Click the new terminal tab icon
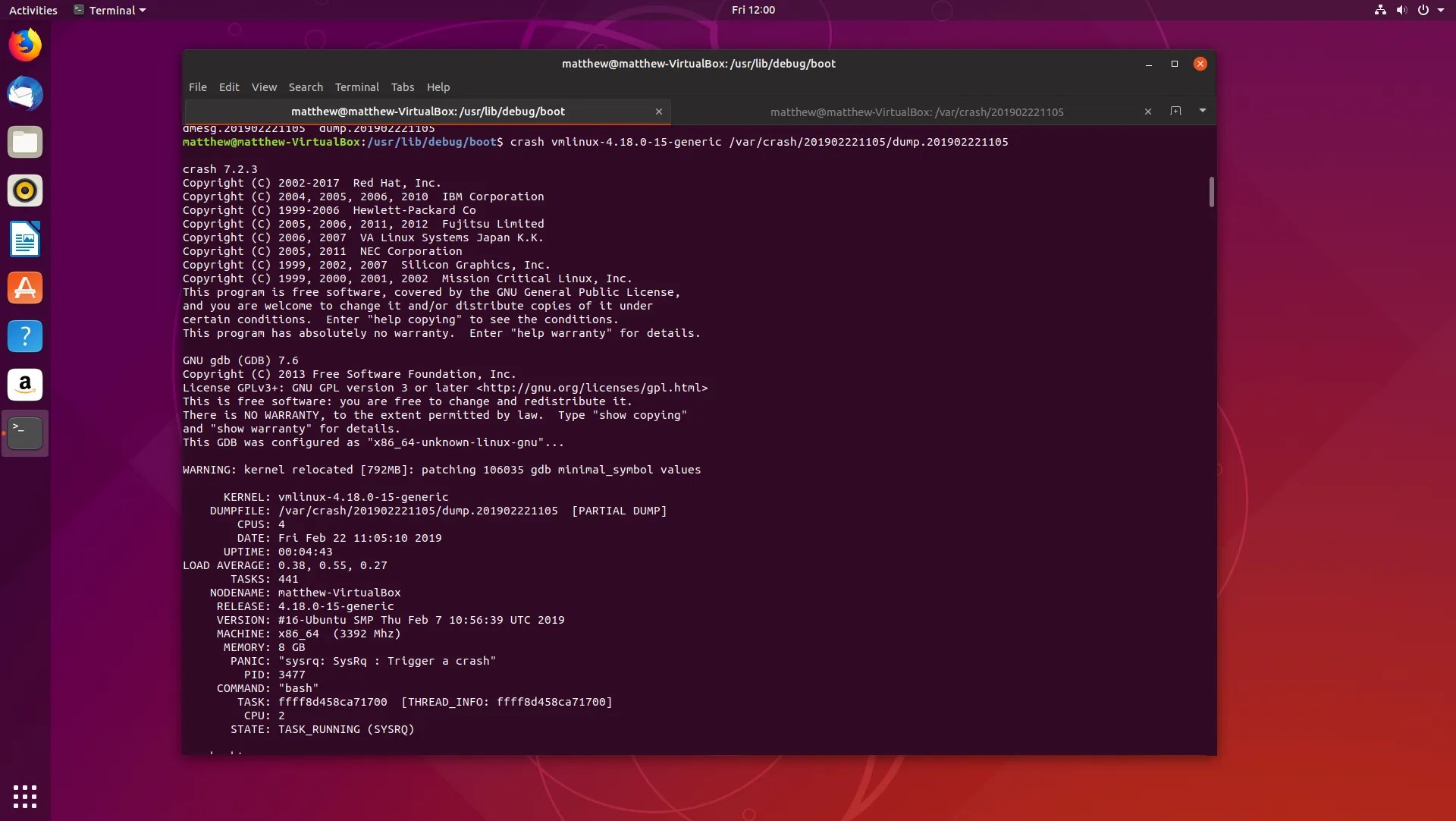1456x821 pixels. pyautogui.click(x=1175, y=111)
